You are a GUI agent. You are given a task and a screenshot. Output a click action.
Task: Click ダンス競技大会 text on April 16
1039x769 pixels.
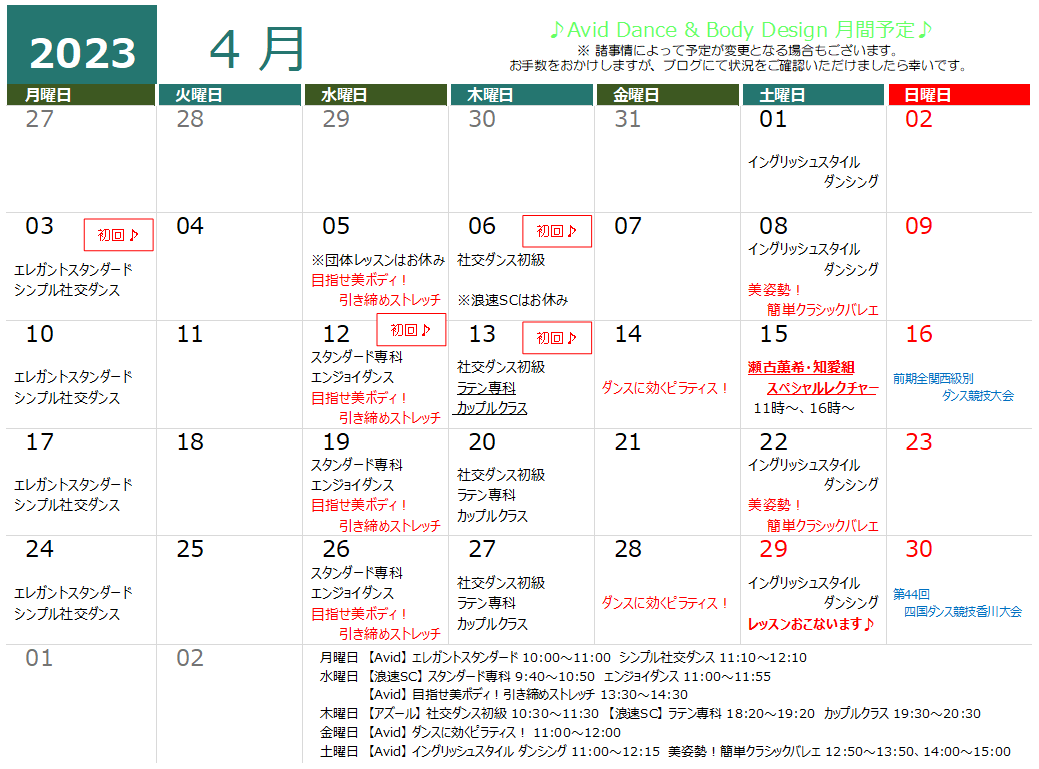(977, 395)
